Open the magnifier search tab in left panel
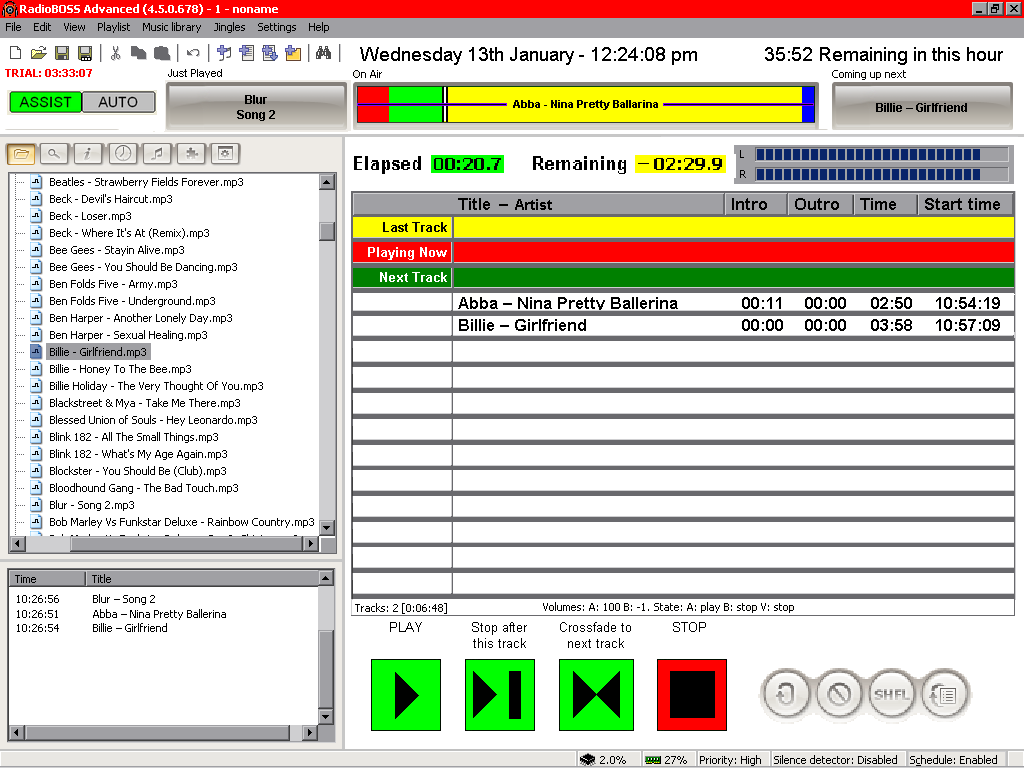This screenshot has width=1024, height=768. (x=54, y=153)
